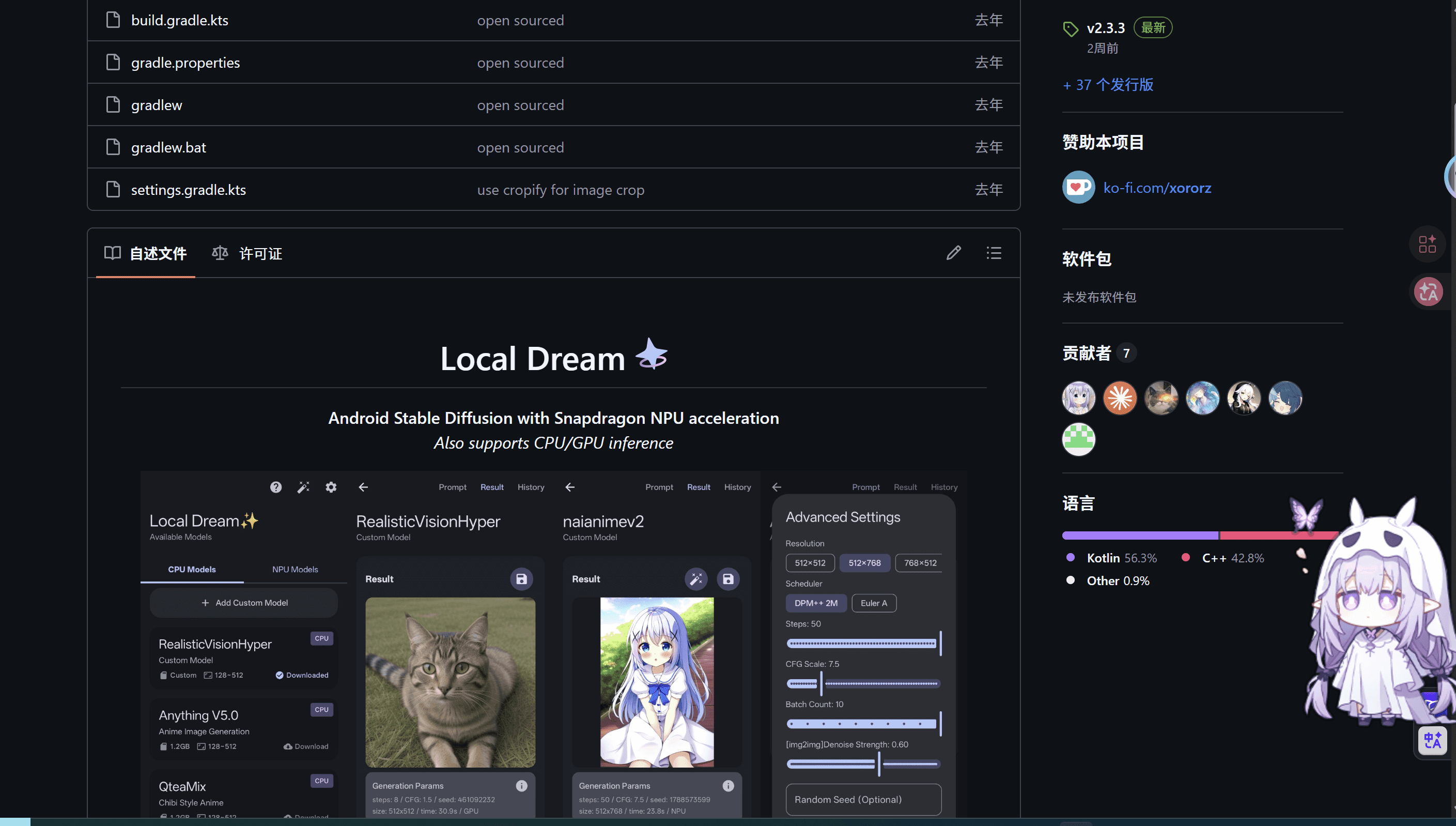Click the CFG Scale: 7.5 slider
Screen dimensions: 1456x826
point(863,684)
